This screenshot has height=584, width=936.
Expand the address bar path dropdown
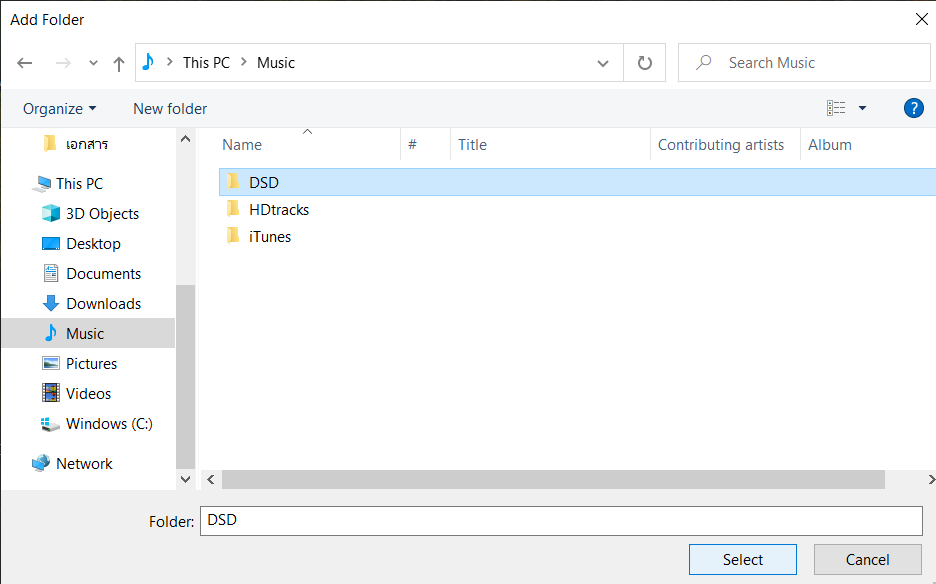tap(603, 63)
